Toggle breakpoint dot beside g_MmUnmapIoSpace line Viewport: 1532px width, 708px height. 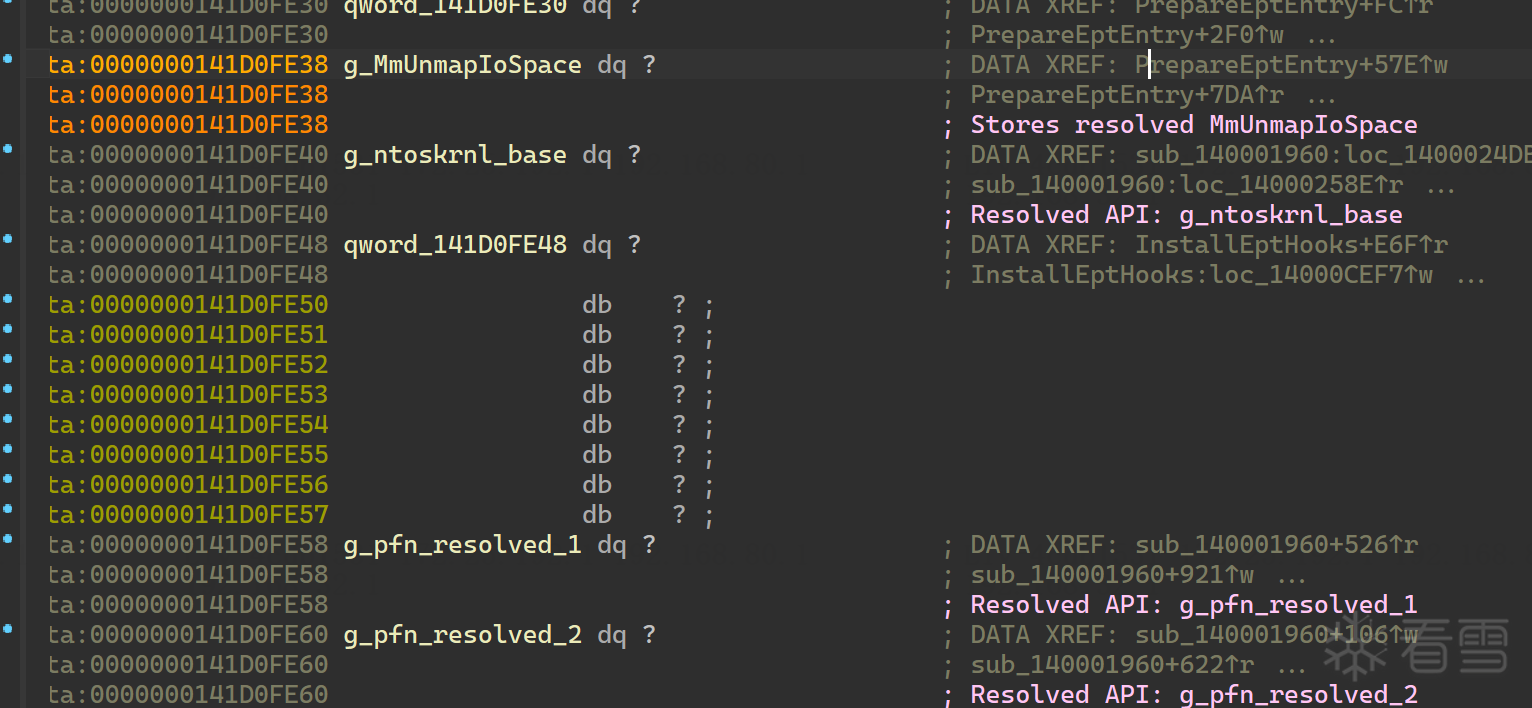(x=8, y=59)
